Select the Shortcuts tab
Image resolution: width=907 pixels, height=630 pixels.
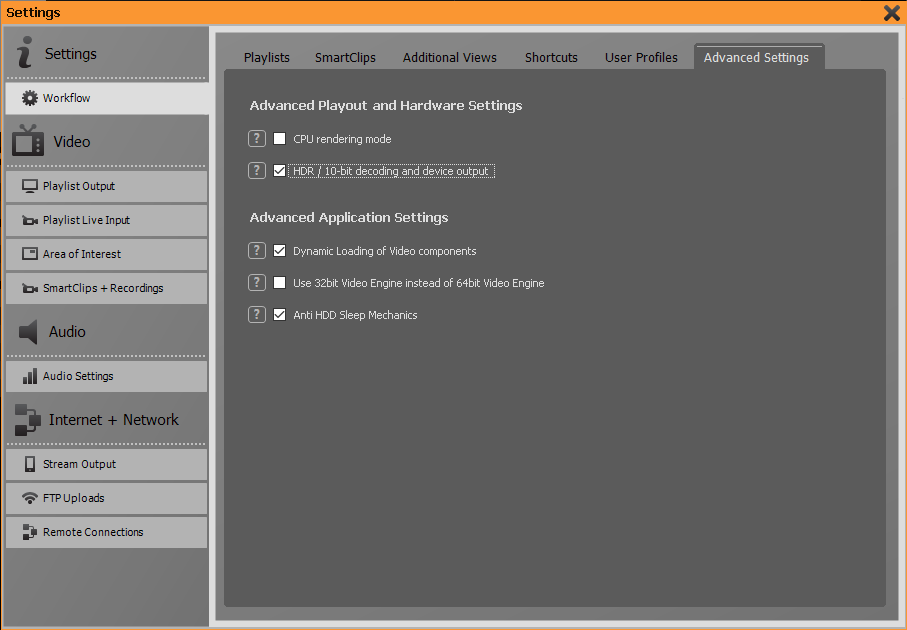pos(551,57)
